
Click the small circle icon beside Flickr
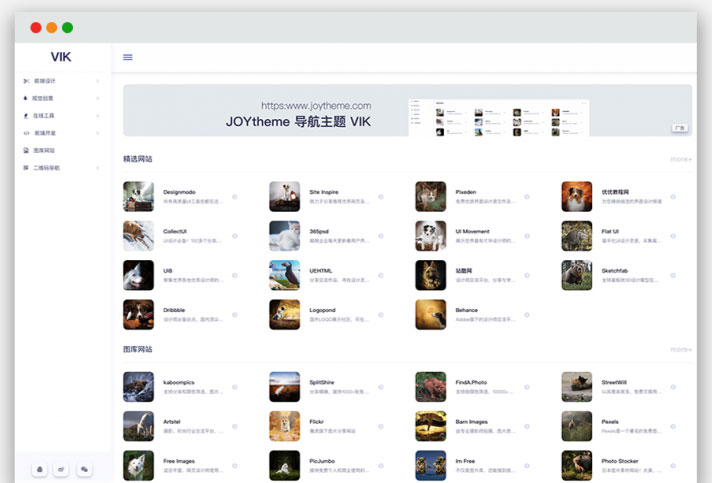pos(381,427)
